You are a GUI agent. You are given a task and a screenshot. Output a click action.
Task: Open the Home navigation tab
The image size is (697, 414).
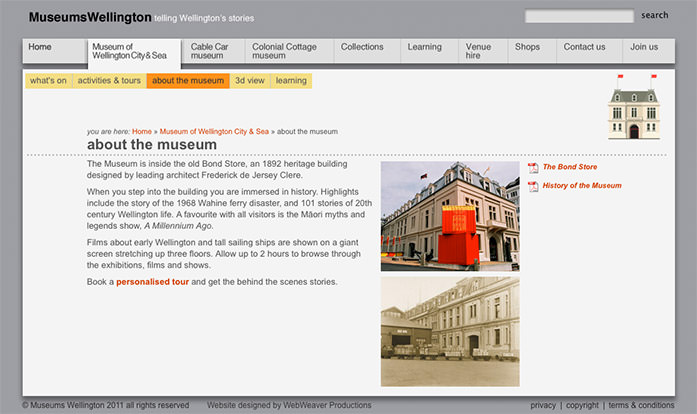click(54, 51)
